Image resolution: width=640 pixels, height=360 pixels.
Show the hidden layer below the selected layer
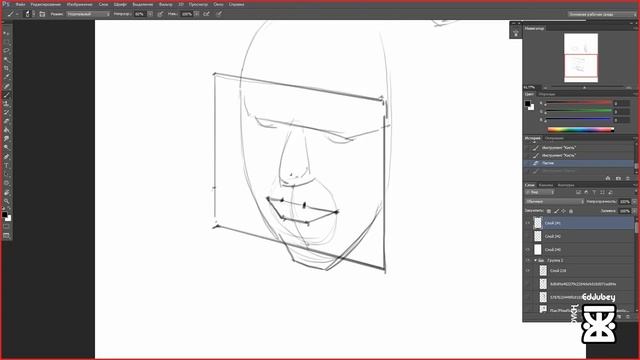pos(528,236)
